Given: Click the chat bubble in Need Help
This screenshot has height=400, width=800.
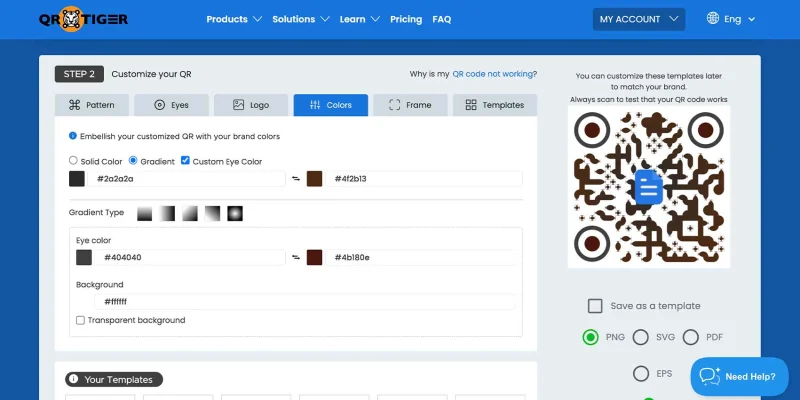Looking at the screenshot, I should click(710, 377).
